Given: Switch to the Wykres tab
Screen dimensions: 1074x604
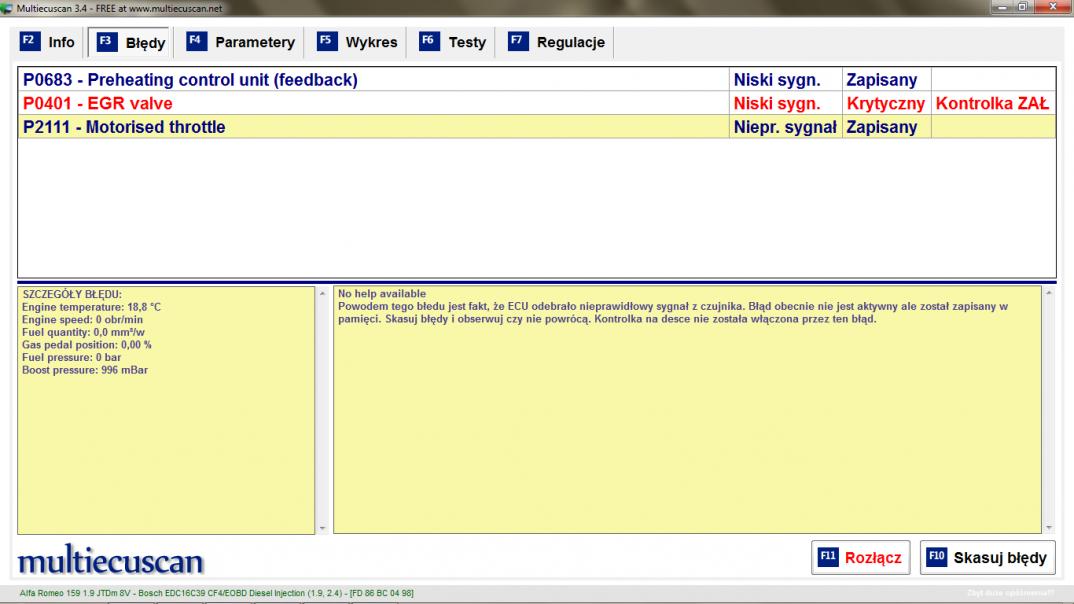Looking at the screenshot, I should pos(356,42).
